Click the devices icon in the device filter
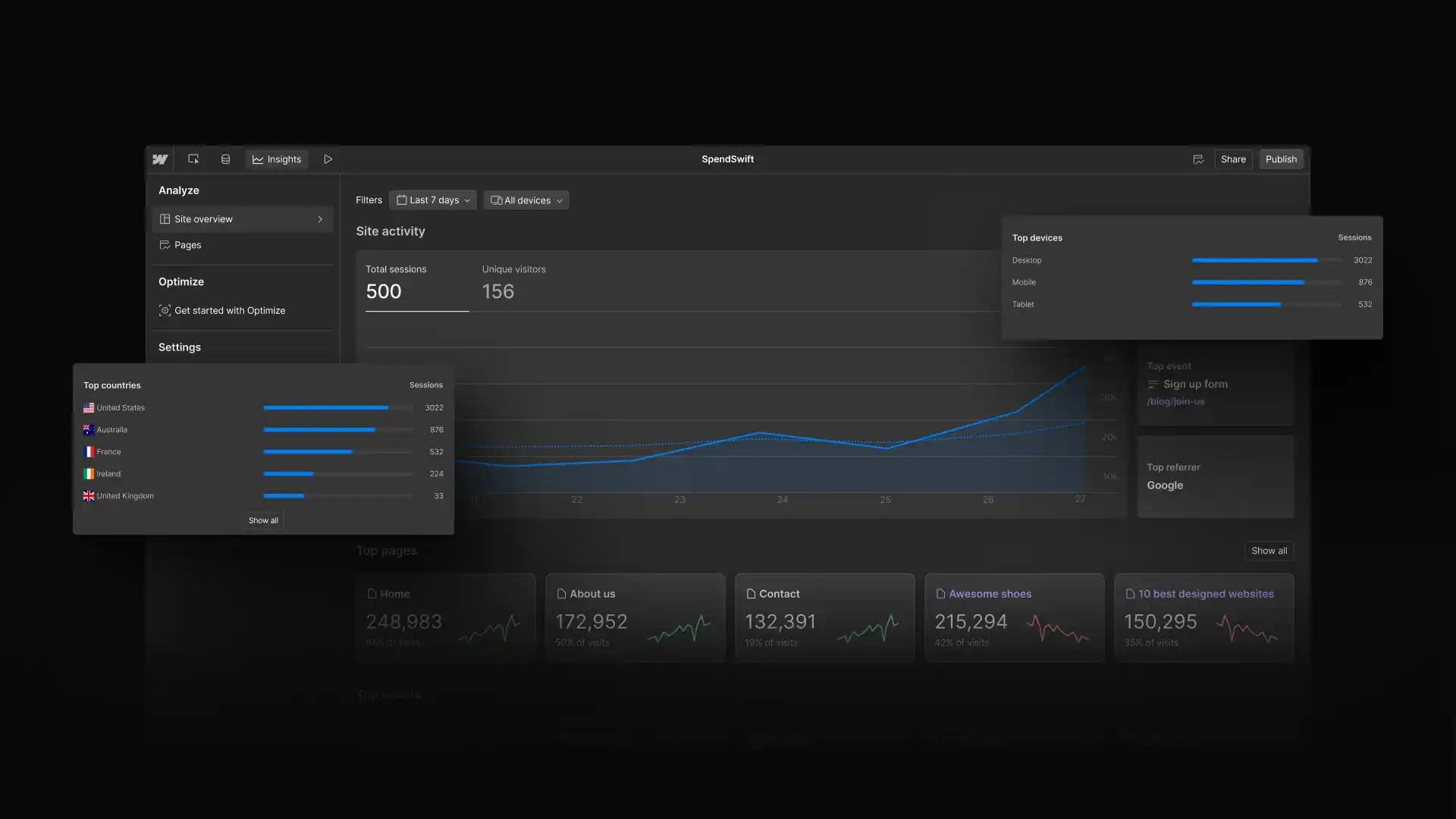Image resolution: width=1456 pixels, height=819 pixels. pyautogui.click(x=496, y=199)
